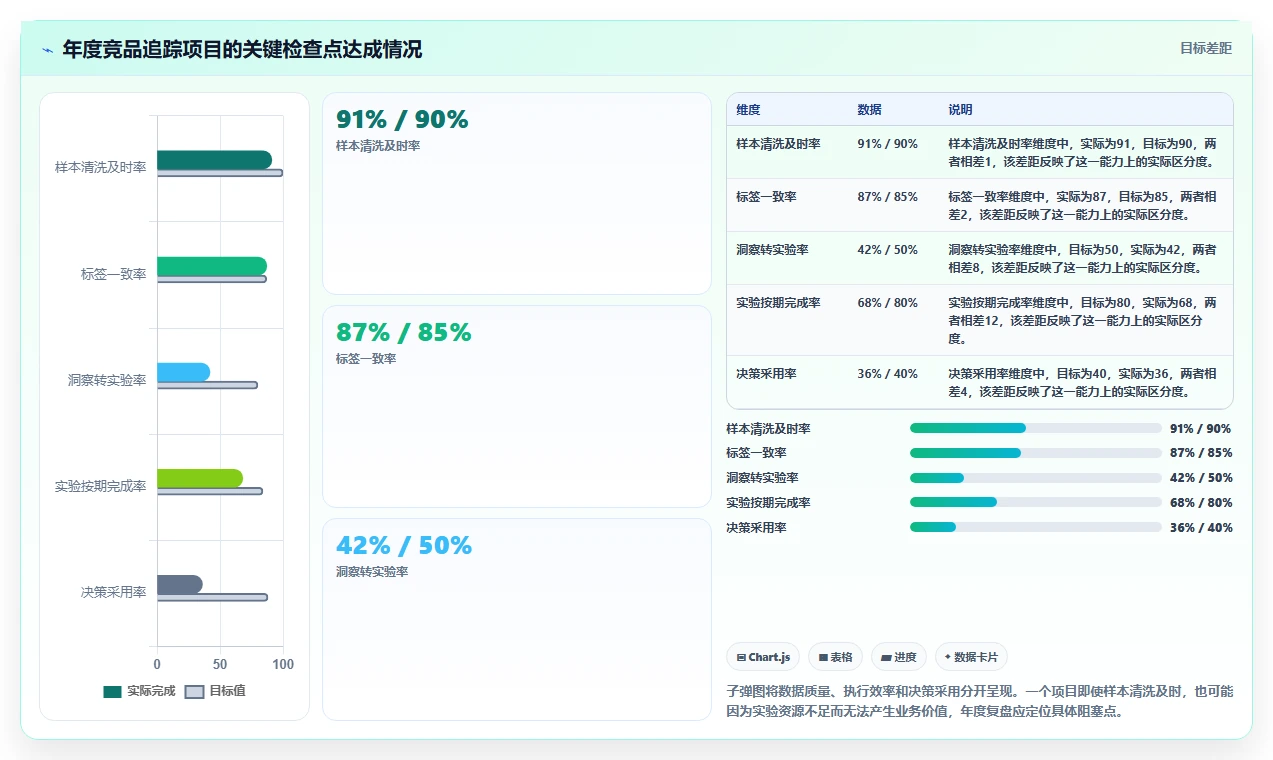Viewport: 1273px width, 760px height.
Task: Click the 决策采用率 target bar in chart
Action: pos(212,597)
